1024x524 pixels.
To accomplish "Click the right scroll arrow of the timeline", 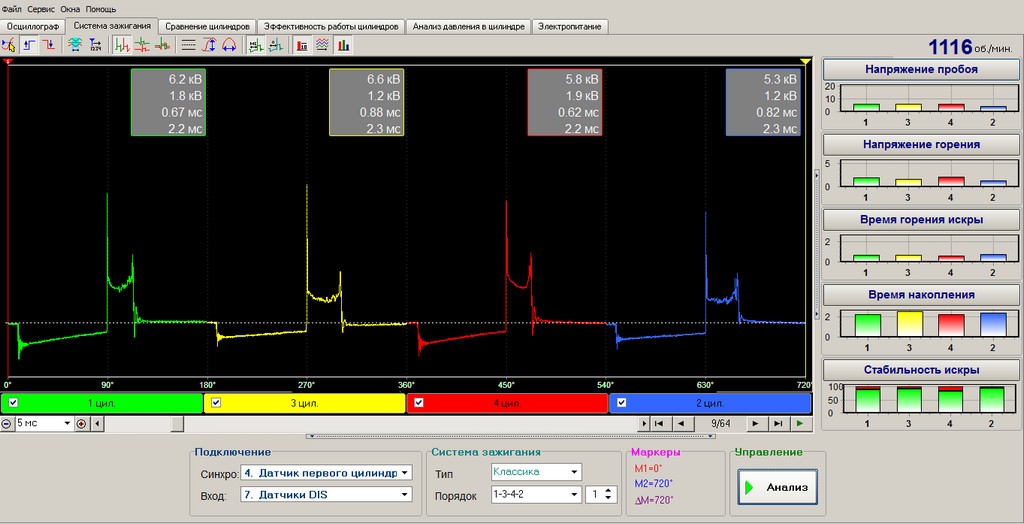I will pos(645,423).
